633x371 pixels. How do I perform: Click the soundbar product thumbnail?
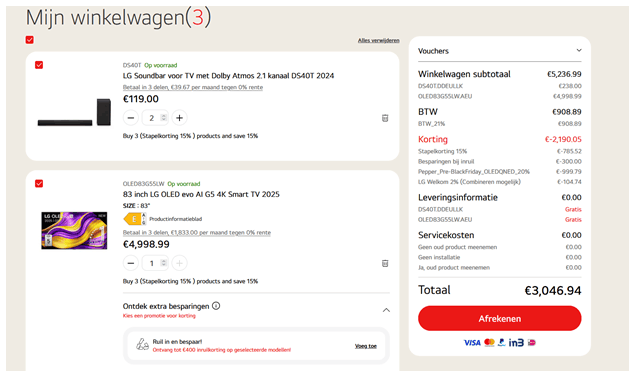coord(74,112)
